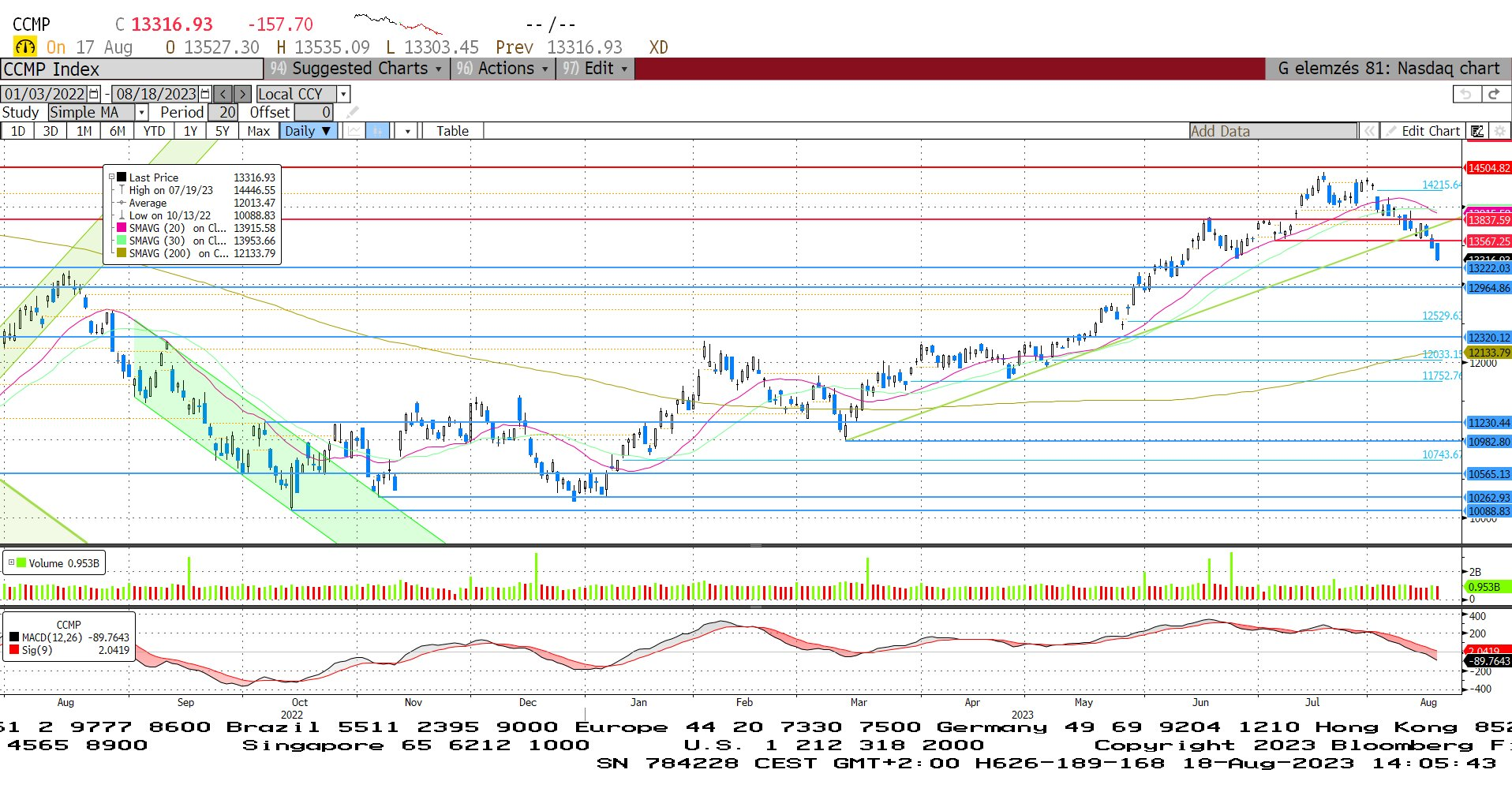
Task: Click the 0.953B volume axis label
Action: point(1488,587)
